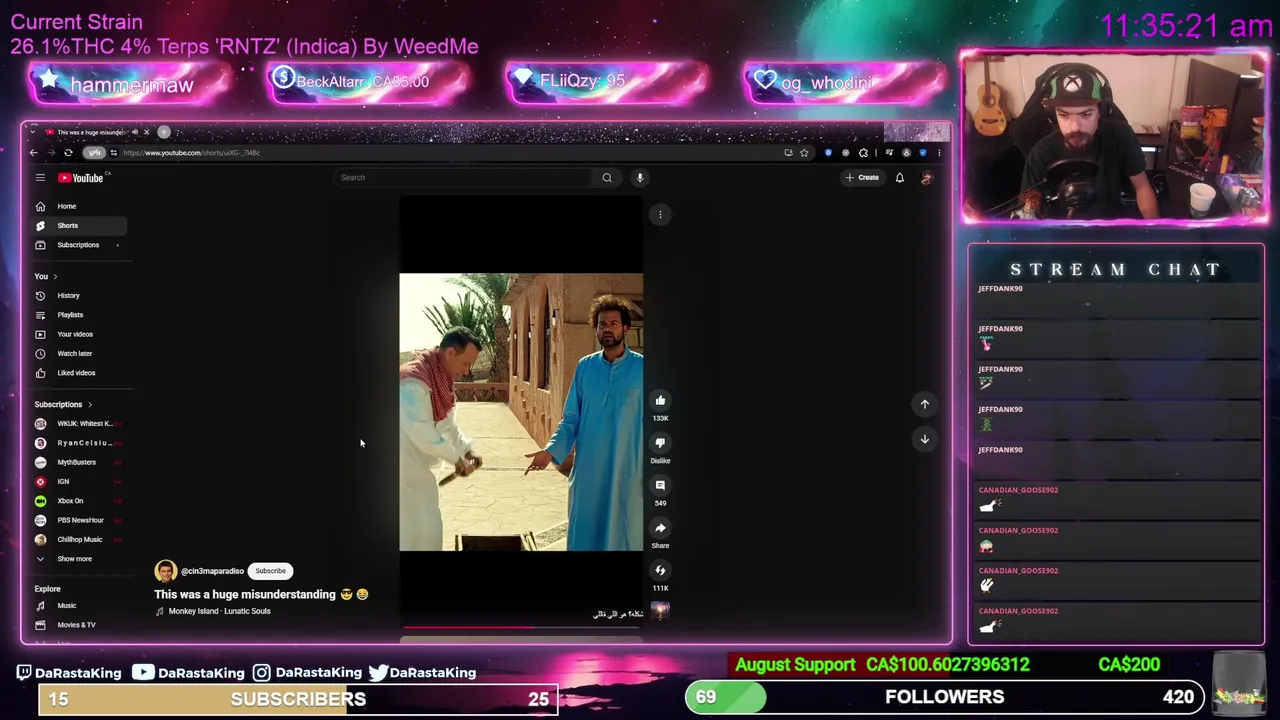Image resolution: width=1280 pixels, height=720 pixels.
Task: Open Playlists in sidebar
Action: coord(79,315)
